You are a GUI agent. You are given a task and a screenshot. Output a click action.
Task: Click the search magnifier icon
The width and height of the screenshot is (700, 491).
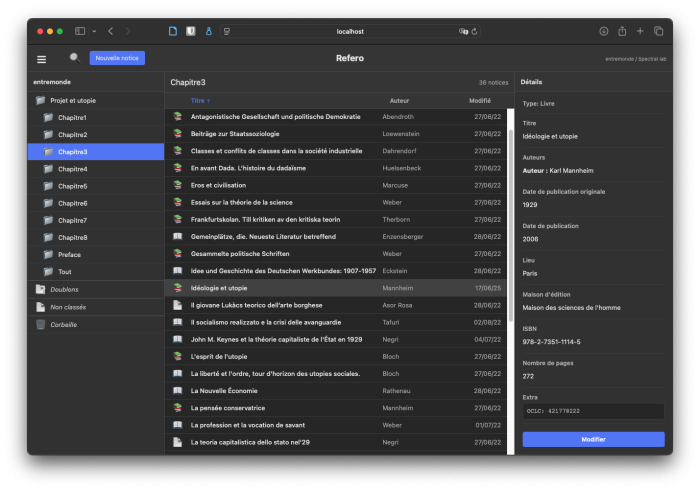click(x=74, y=58)
